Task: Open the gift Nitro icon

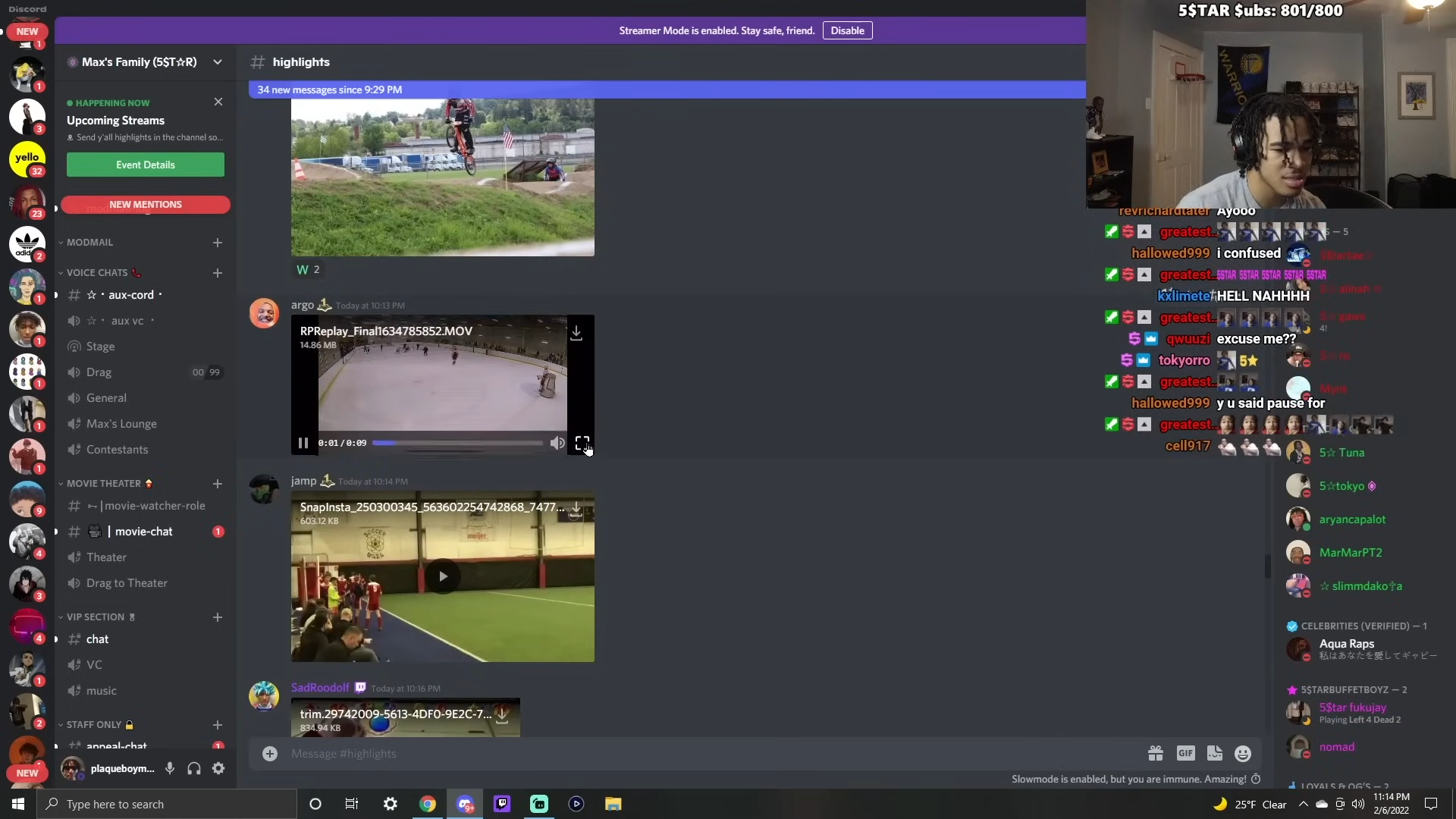Action: click(x=1156, y=753)
